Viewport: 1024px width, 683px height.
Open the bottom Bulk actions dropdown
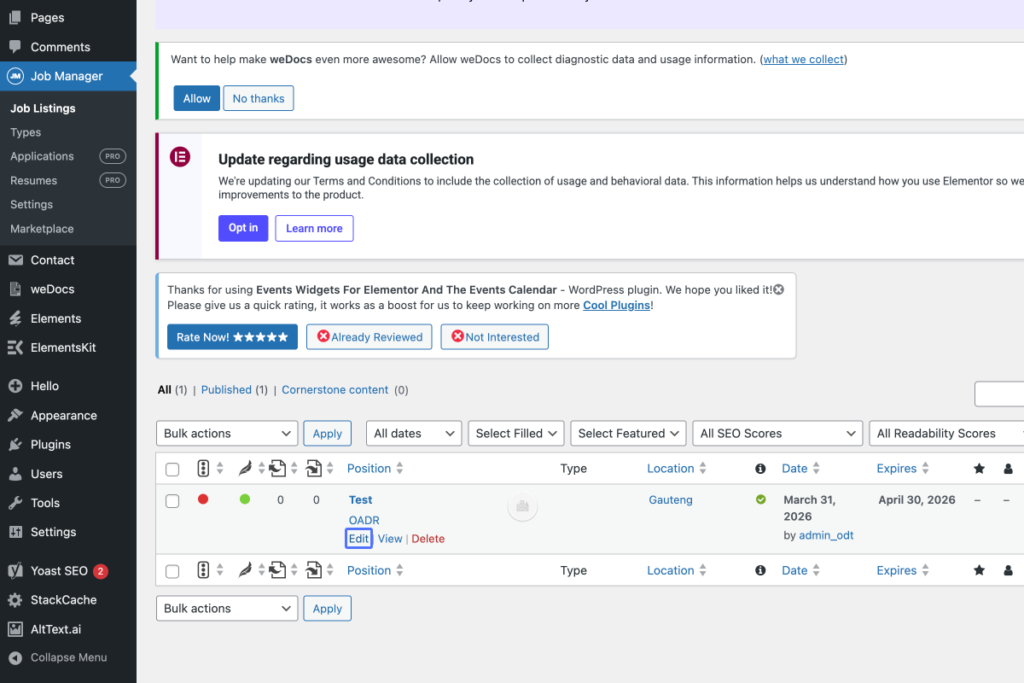pos(227,609)
